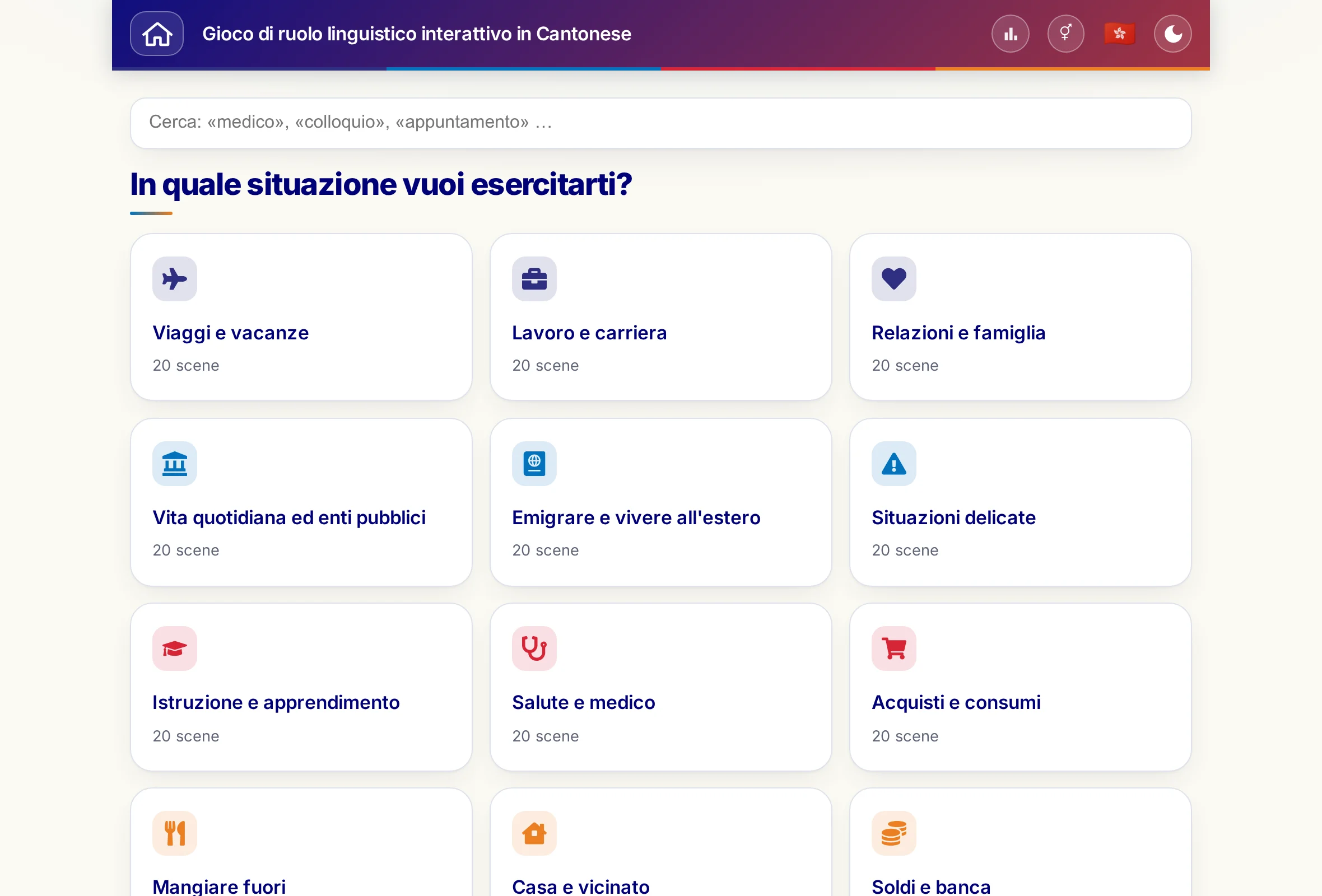This screenshot has width=1322, height=896.
Task: Open Soldi e banca category
Action: tap(1020, 843)
